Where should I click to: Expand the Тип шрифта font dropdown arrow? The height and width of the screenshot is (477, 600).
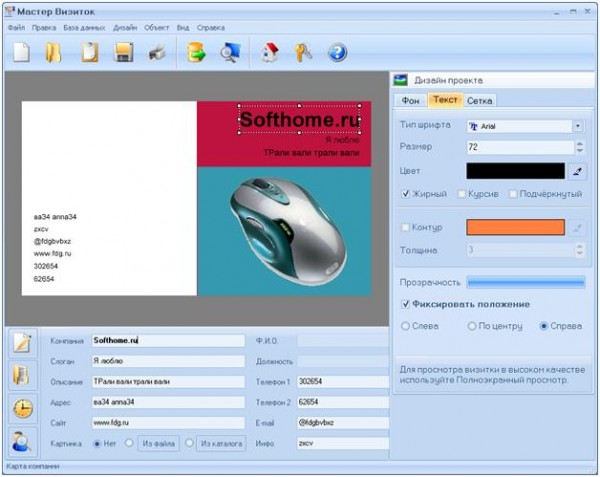(578, 126)
